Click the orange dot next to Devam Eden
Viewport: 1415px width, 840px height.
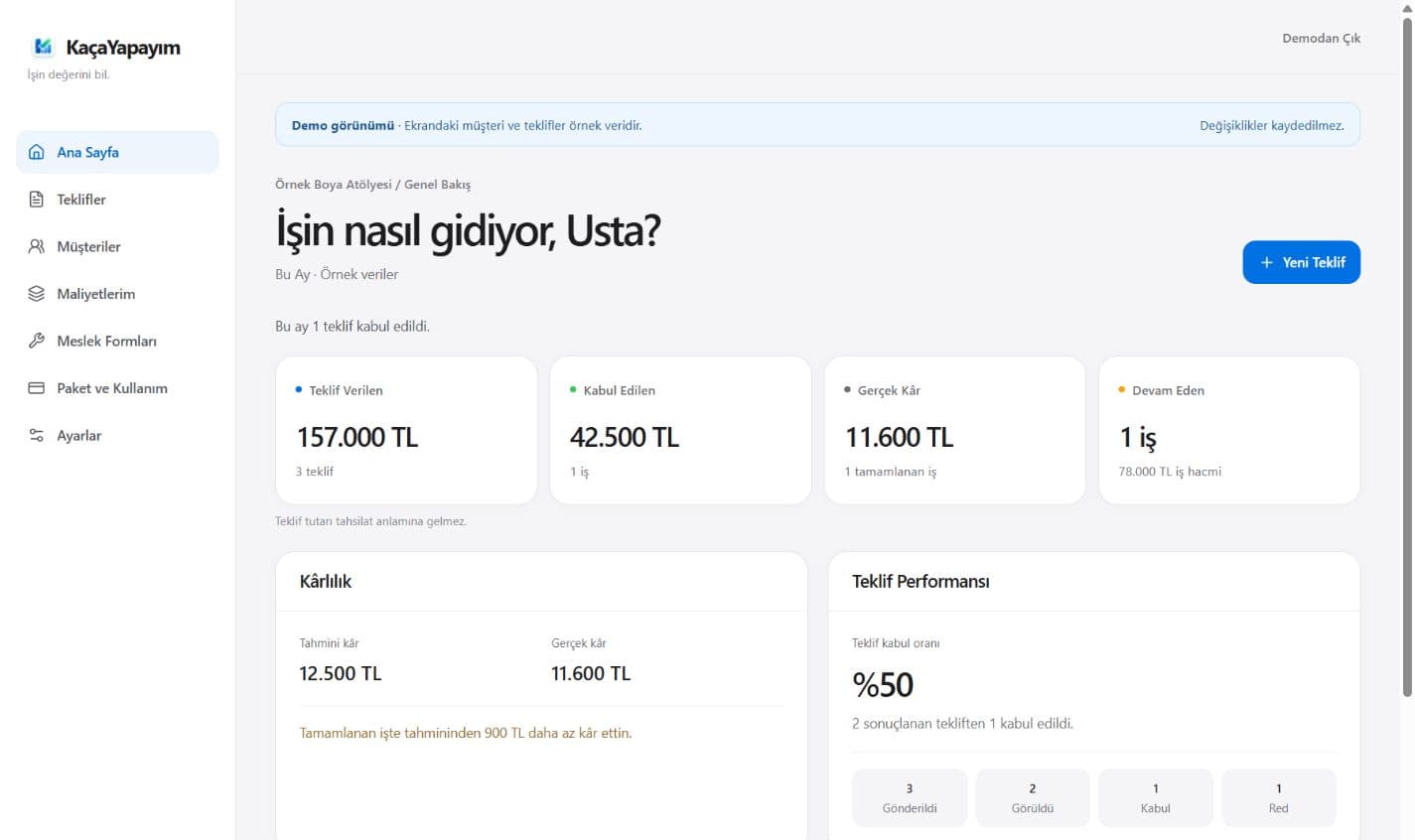coord(1122,389)
